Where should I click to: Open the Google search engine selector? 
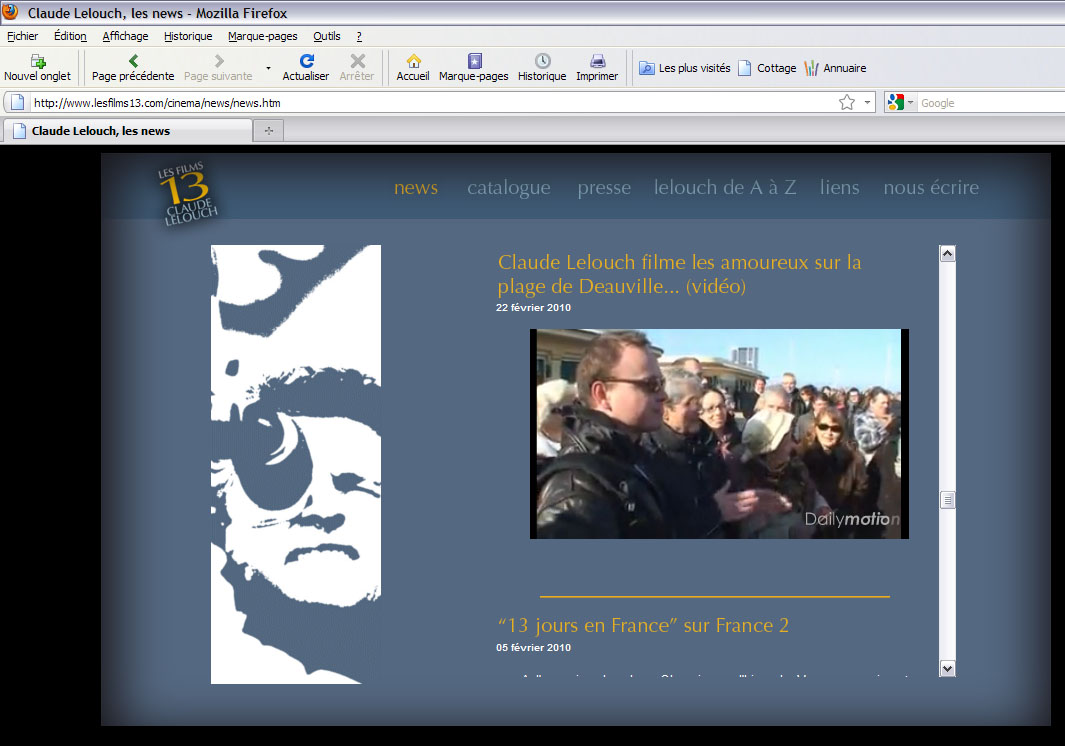tap(901, 103)
